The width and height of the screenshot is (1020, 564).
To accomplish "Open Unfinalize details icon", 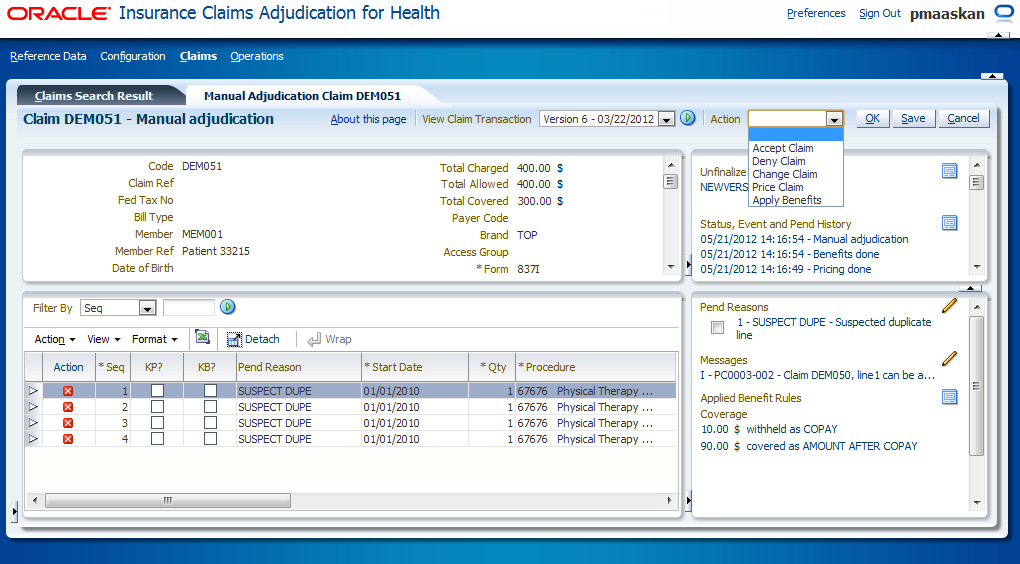I will pos(950,171).
